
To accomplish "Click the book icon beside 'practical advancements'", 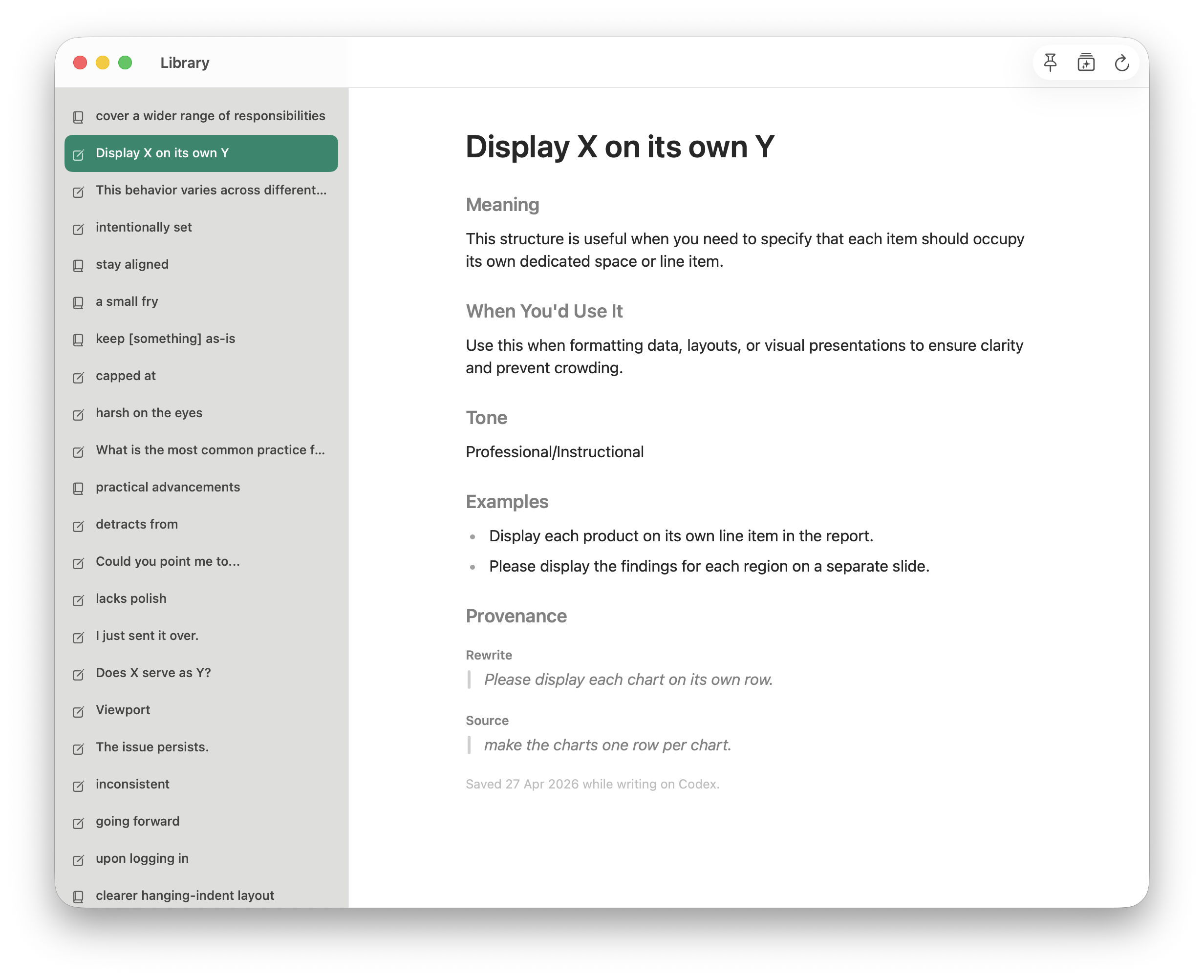I will 79,489.
